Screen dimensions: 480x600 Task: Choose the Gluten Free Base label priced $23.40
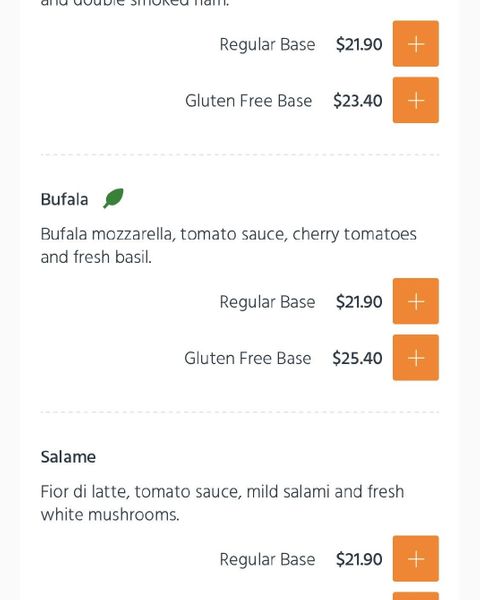point(248,101)
